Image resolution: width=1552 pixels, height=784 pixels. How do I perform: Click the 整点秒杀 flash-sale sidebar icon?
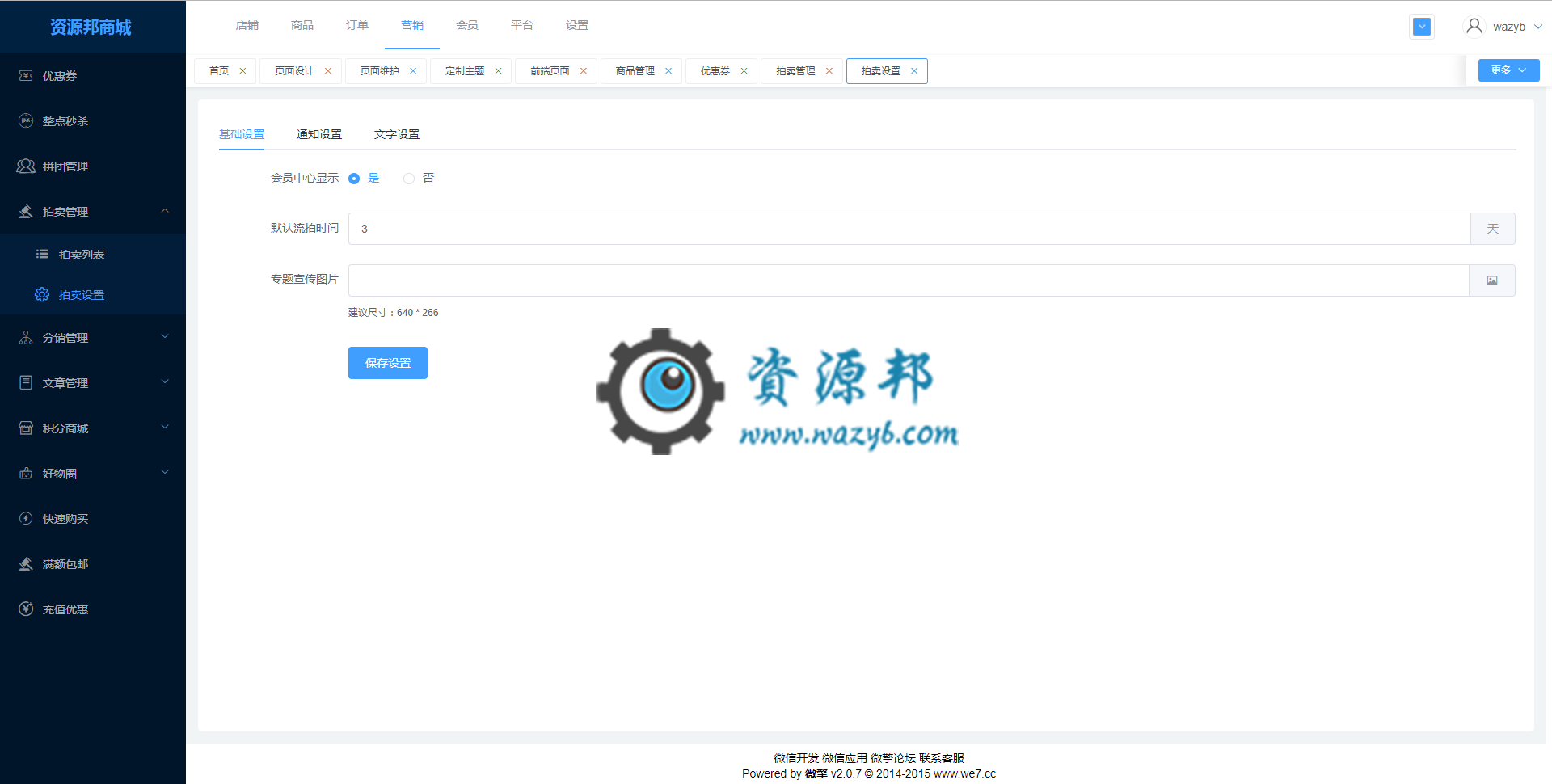point(26,120)
